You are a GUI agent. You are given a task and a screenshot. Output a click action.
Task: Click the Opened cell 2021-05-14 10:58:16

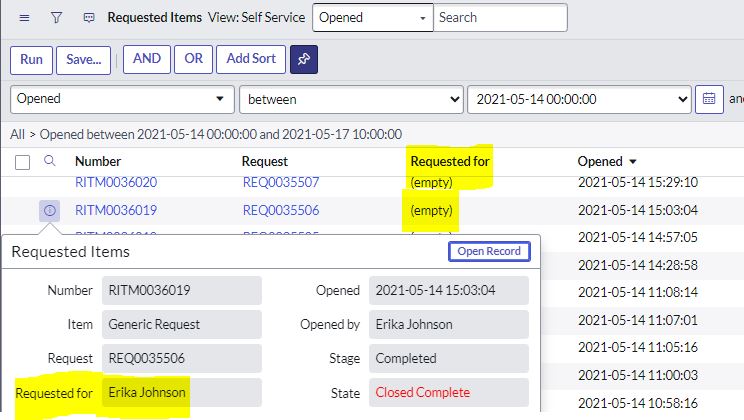(638, 403)
